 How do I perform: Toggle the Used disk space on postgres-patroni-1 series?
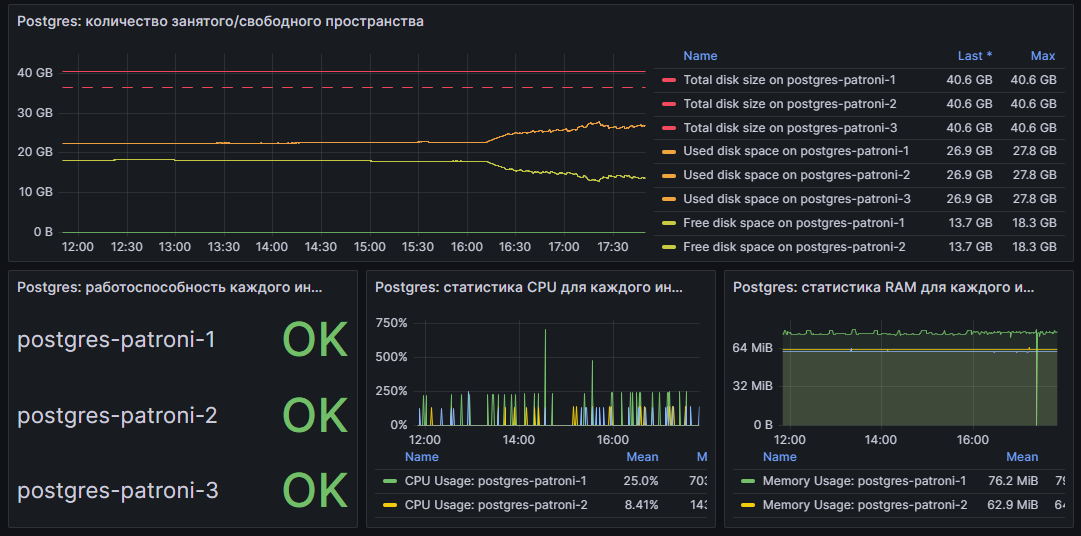click(x=795, y=152)
